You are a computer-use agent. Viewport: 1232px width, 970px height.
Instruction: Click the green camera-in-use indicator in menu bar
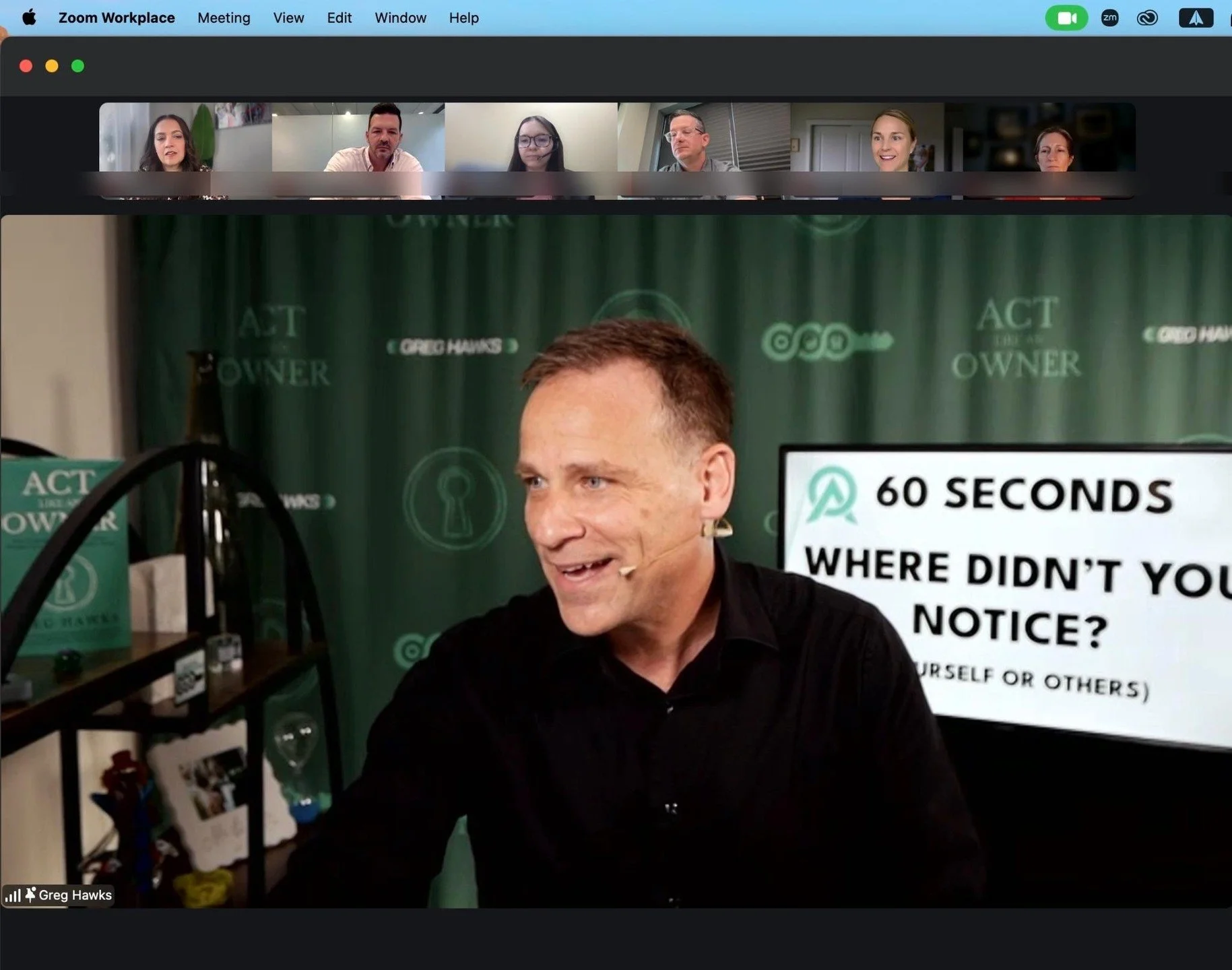[1066, 18]
